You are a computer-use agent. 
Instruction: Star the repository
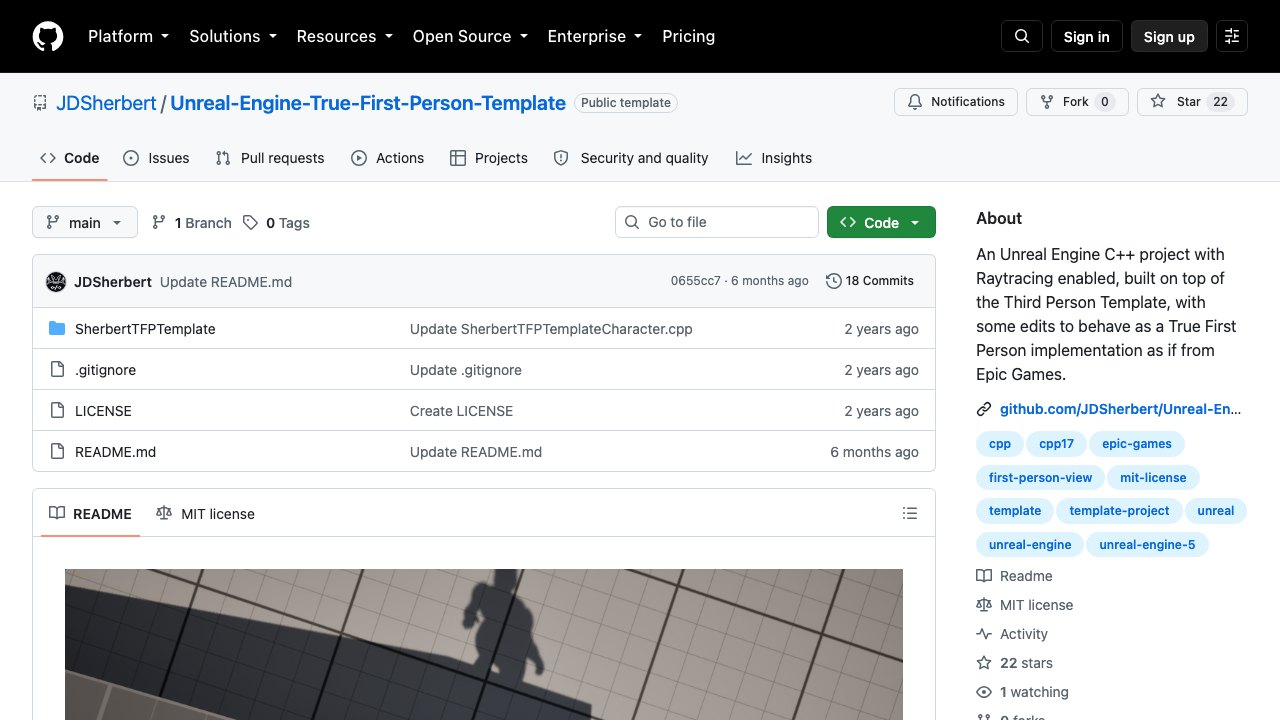(1192, 102)
